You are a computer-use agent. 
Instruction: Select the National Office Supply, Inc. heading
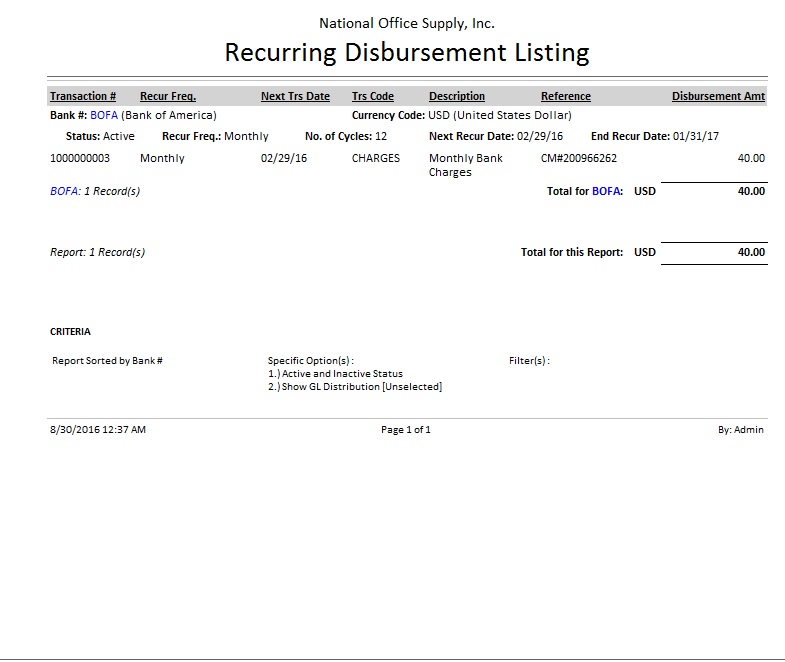coord(407,23)
